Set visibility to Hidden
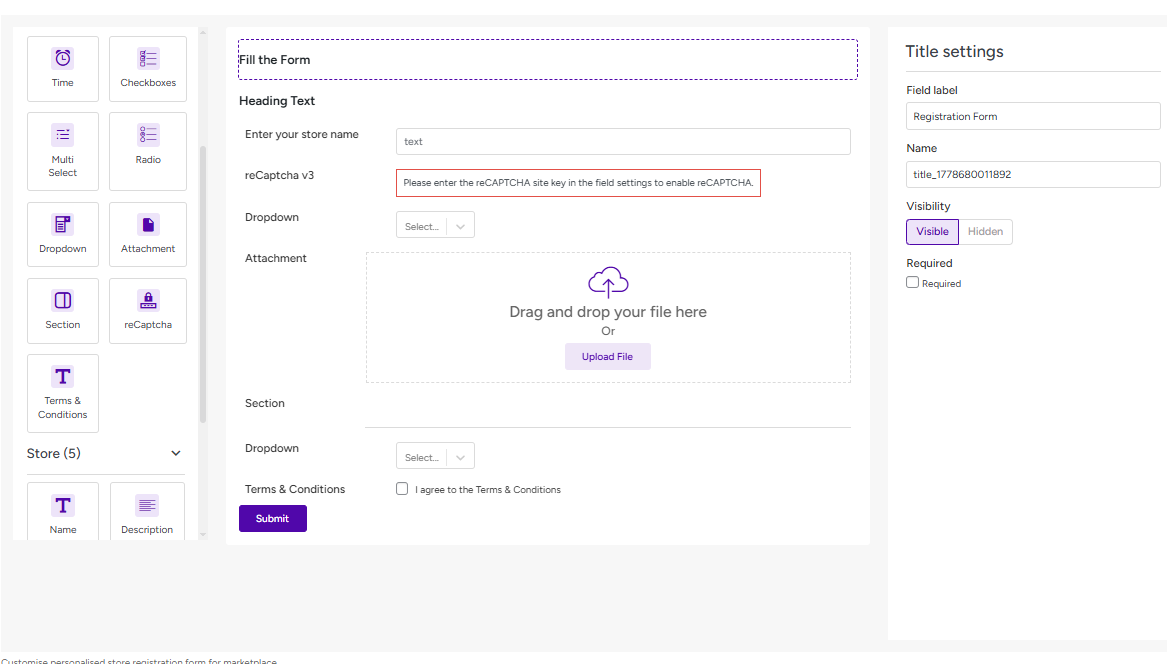 click(x=985, y=232)
